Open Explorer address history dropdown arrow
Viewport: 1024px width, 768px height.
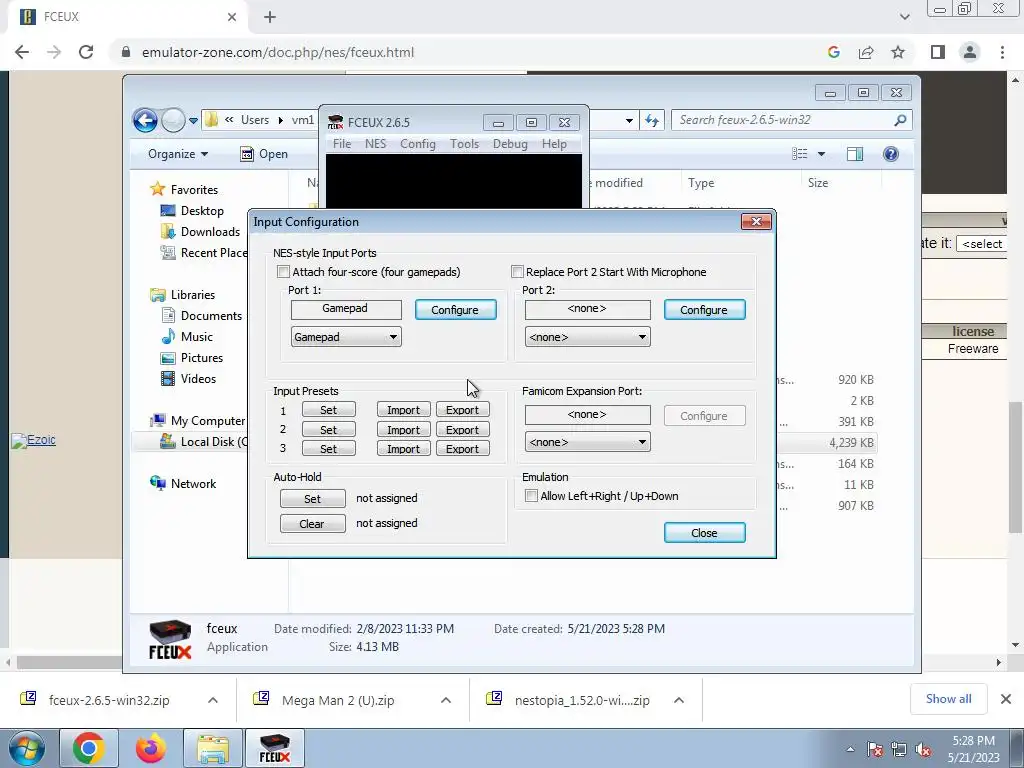tap(629, 120)
